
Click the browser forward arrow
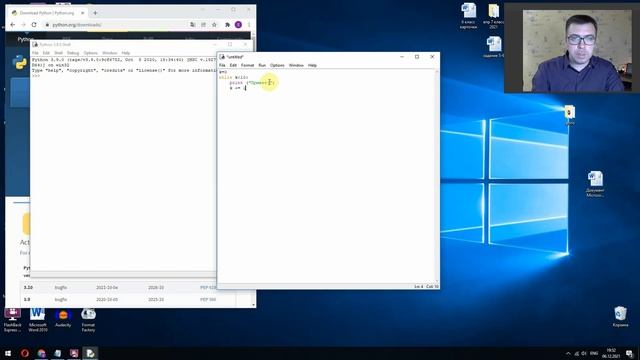click(23, 25)
